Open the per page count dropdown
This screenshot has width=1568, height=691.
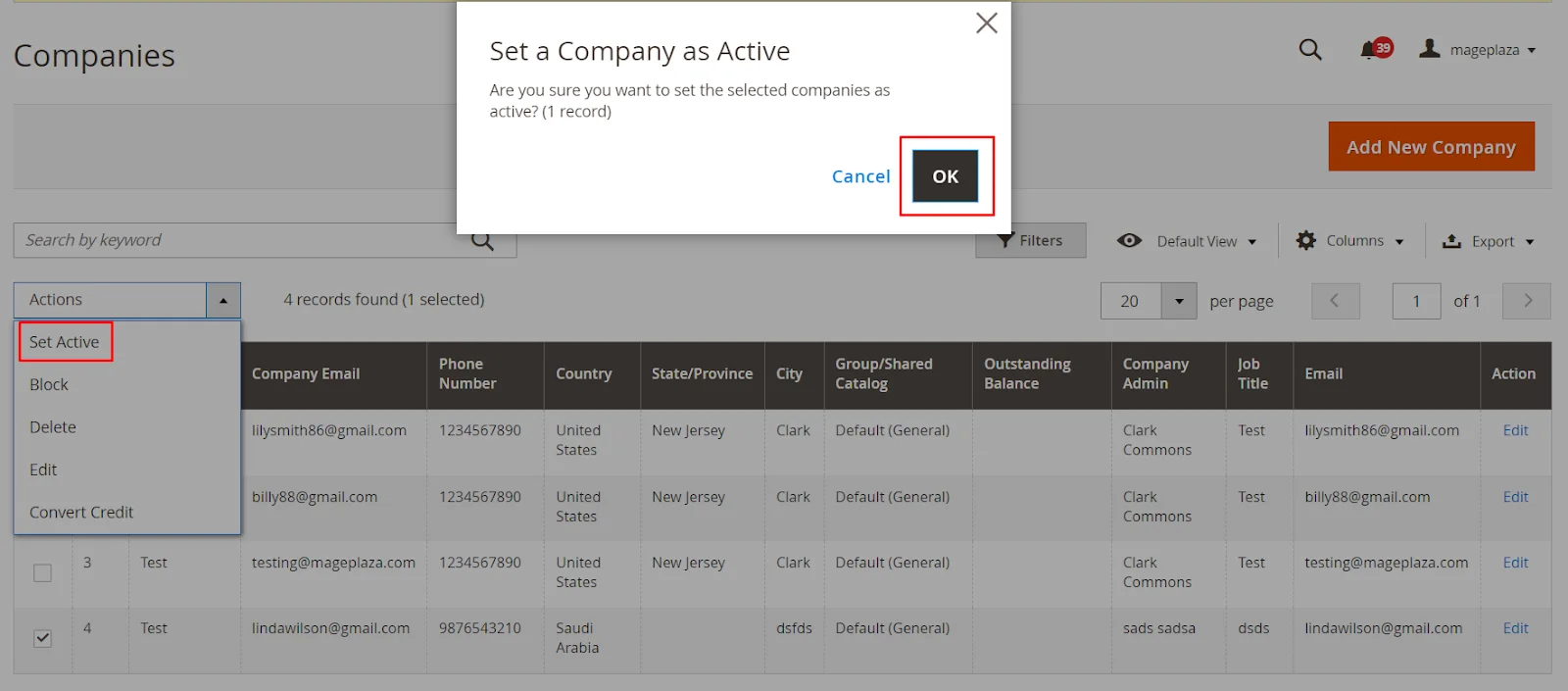pos(1179,301)
